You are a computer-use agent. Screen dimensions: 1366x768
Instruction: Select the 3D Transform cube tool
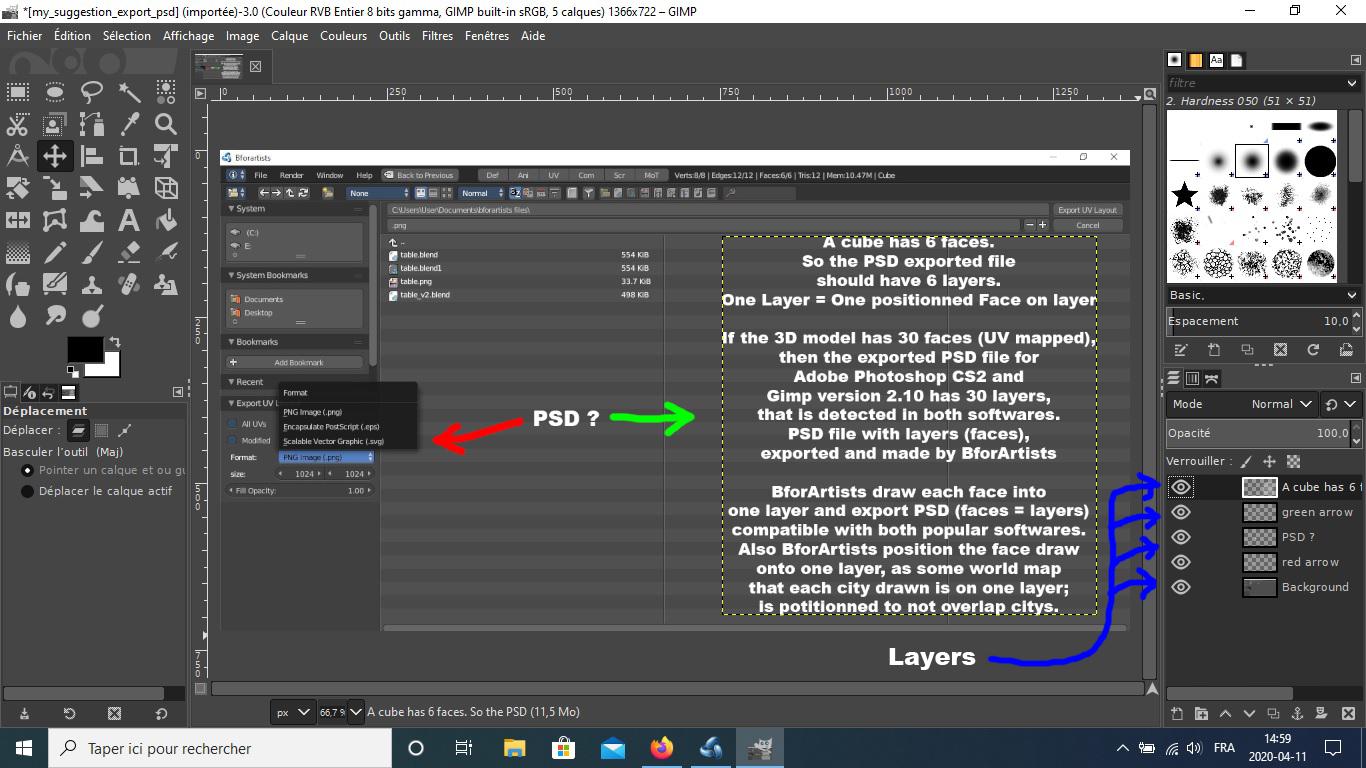click(166, 188)
